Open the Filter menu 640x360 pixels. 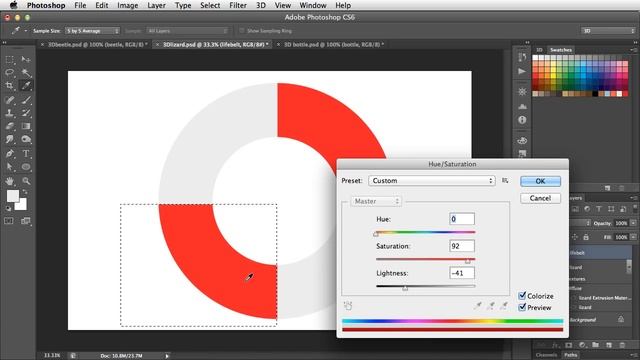[238, 5]
